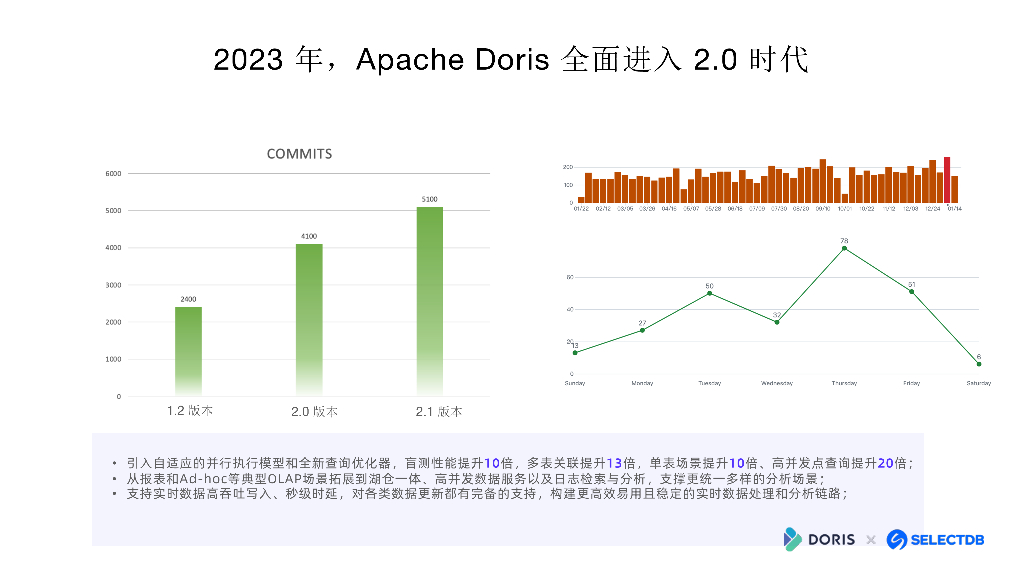Select the third bullet about 实时数据高吞吐写入
Screen dimensions: 1024x576
click(487, 494)
